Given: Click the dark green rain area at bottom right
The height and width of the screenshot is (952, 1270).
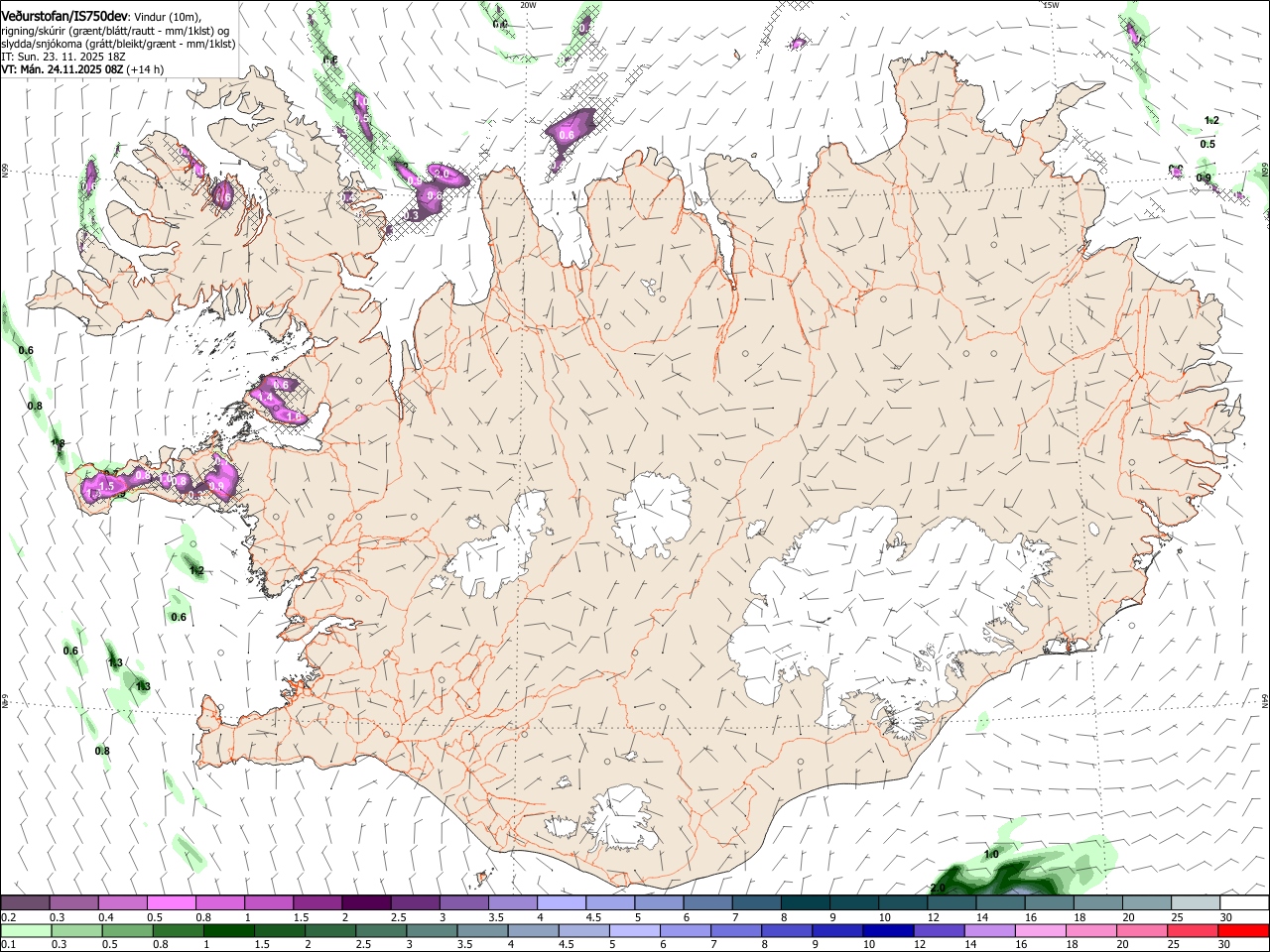Looking at the screenshot, I should 1012,878.
